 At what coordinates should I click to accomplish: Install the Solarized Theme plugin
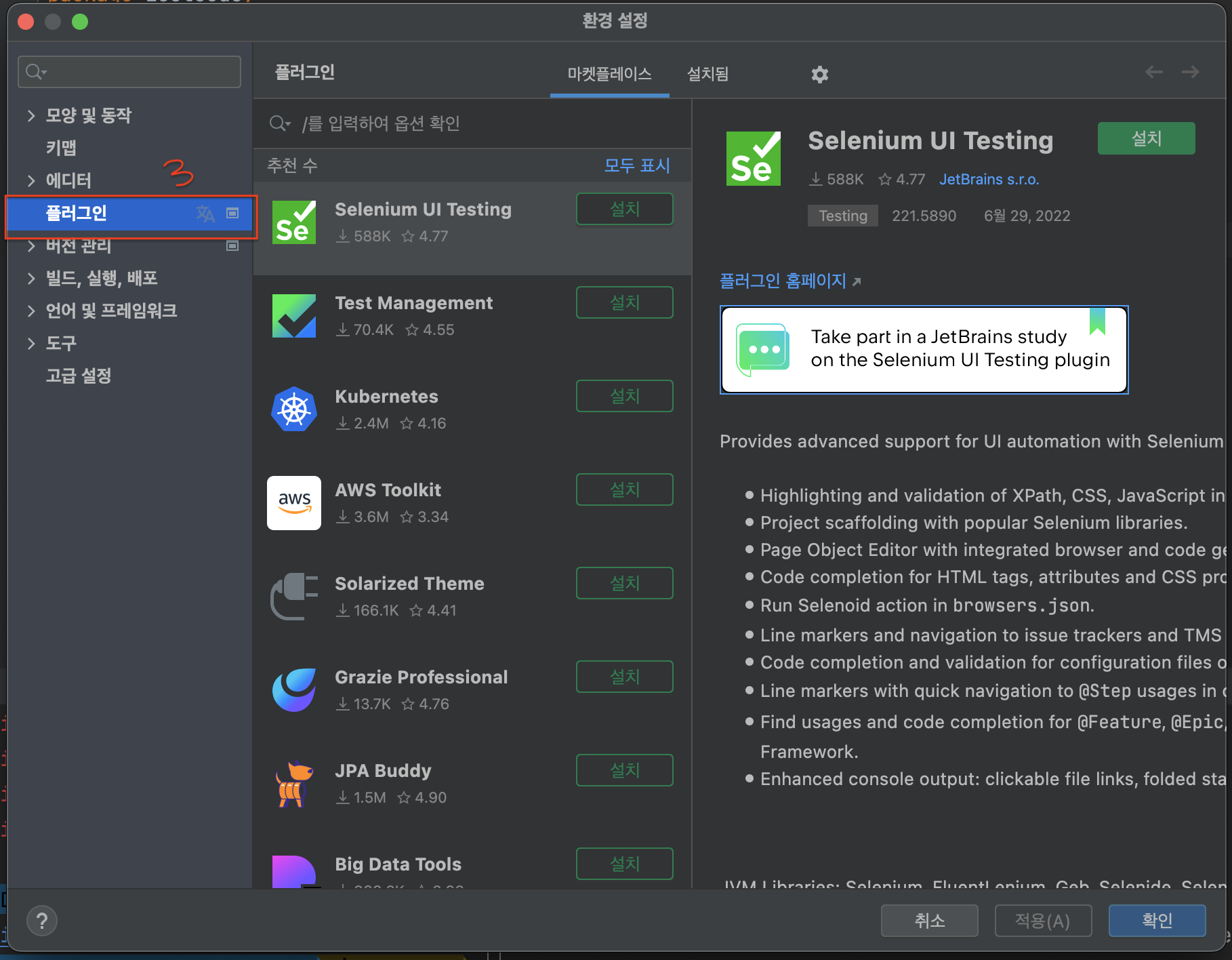click(624, 583)
